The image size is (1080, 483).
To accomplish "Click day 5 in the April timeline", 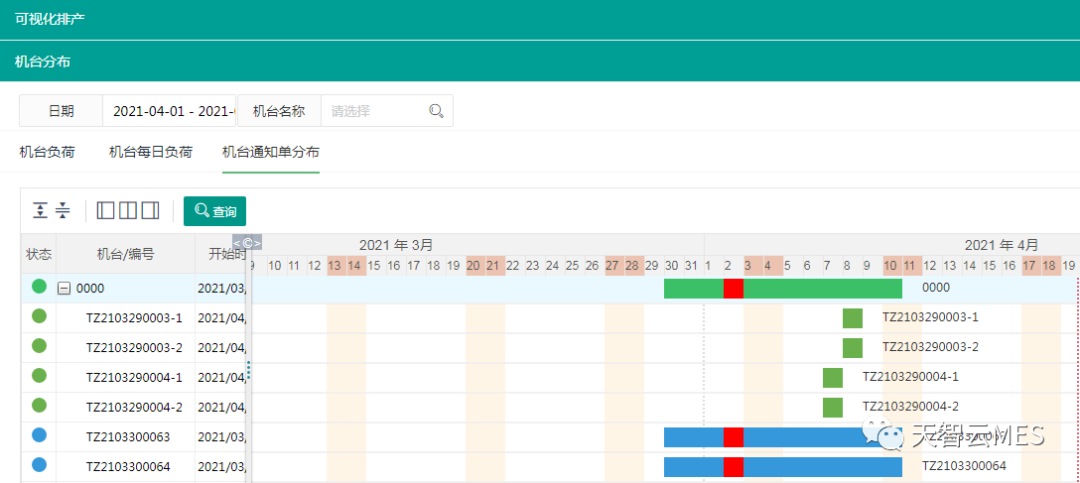I will click(787, 265).
